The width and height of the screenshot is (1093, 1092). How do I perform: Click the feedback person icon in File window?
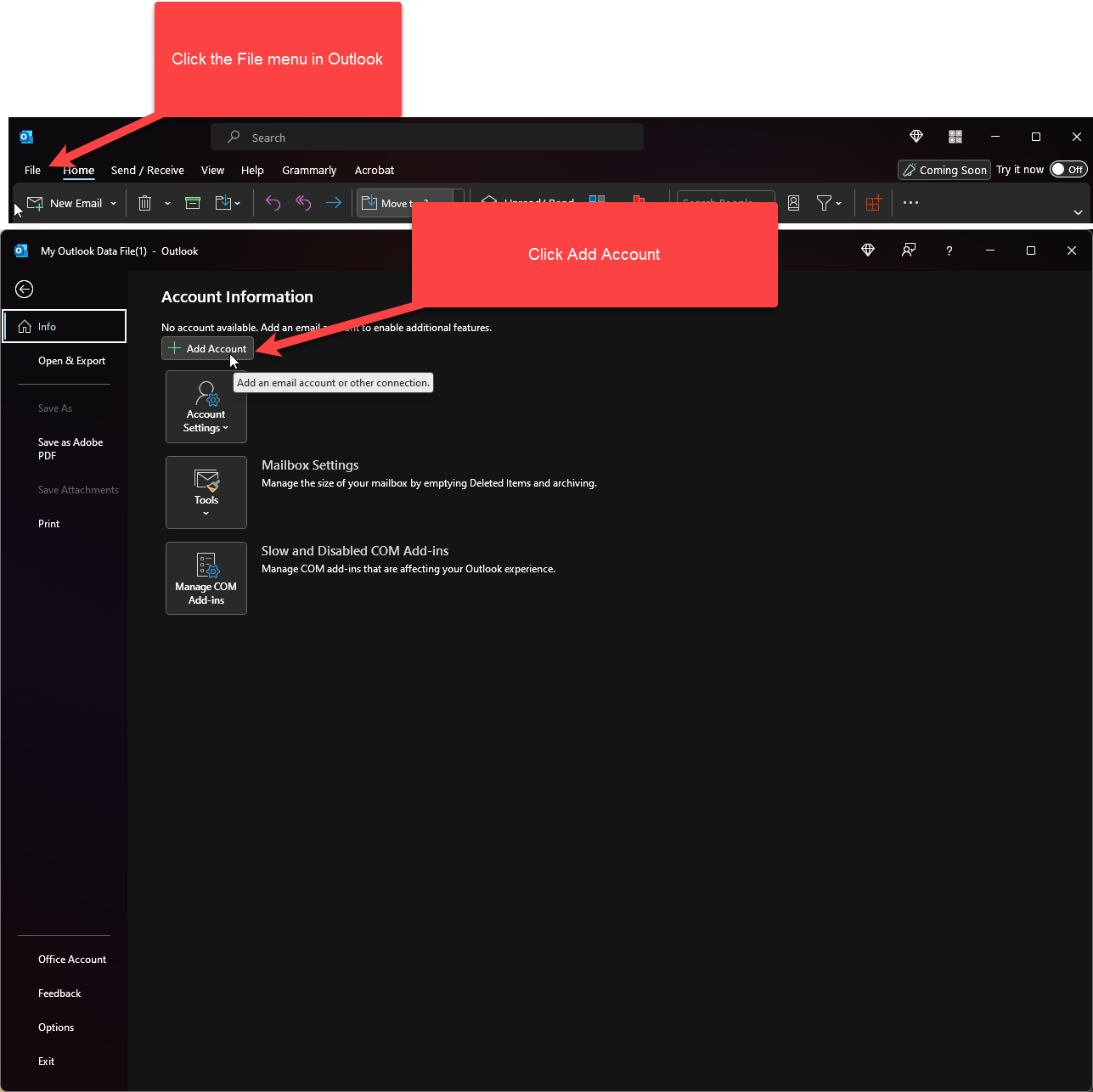909,250
